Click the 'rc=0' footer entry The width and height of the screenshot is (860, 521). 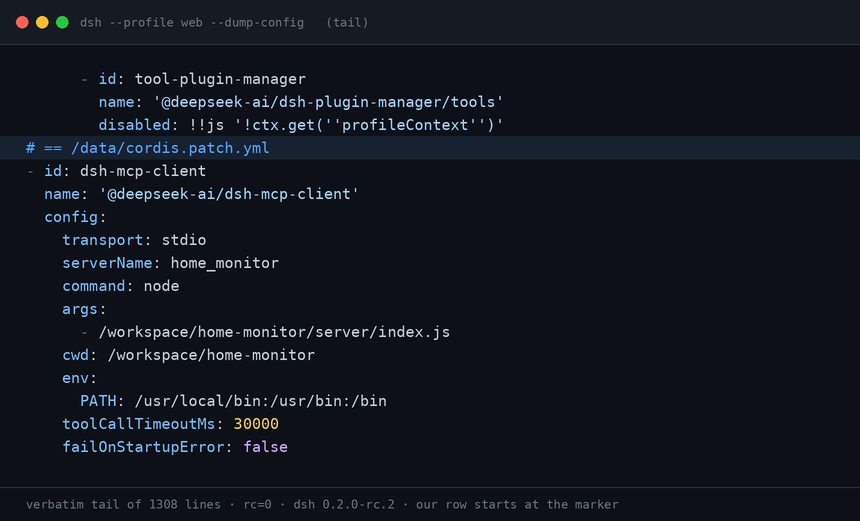coord(258,505)
